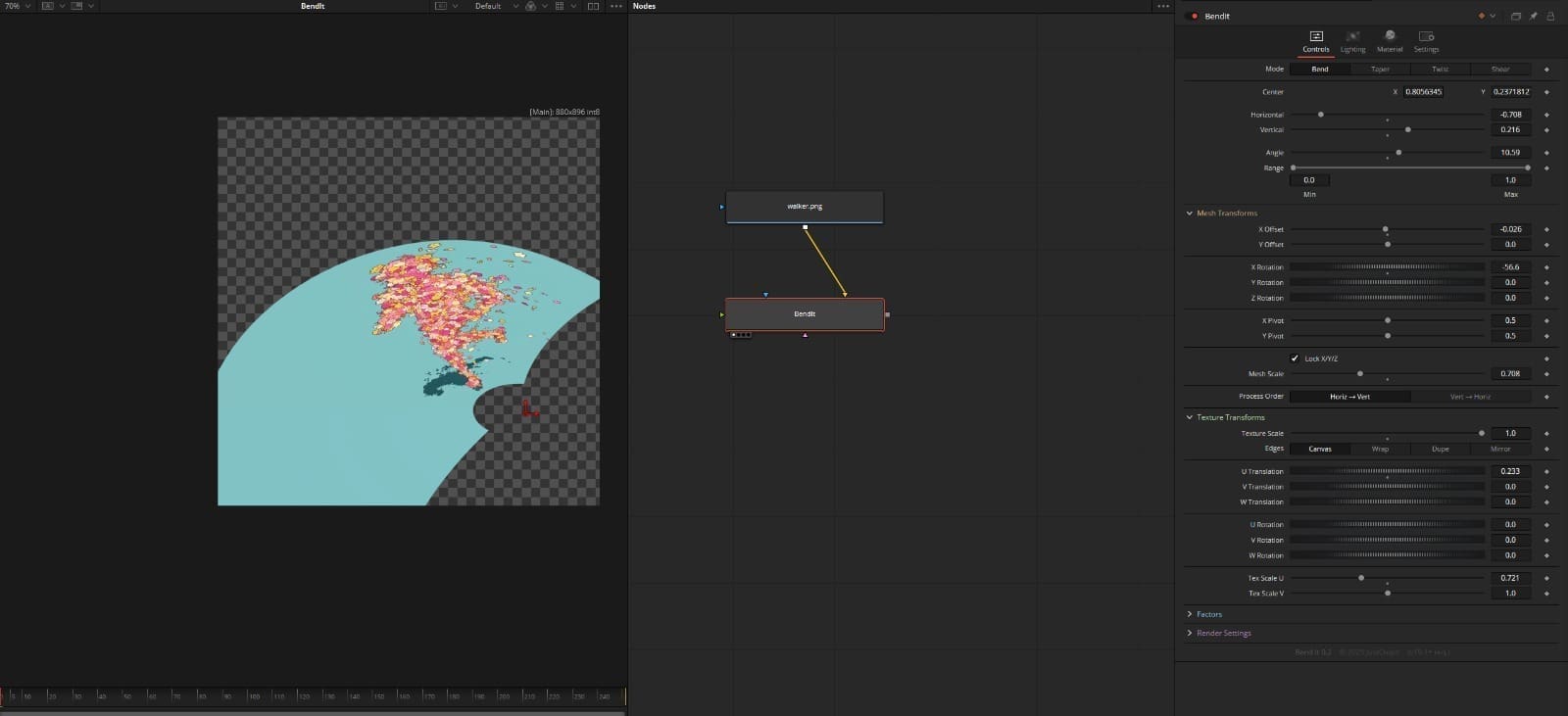Click the Center X value field
The height and width of the screenshot is (716, 1568).
click(x=1423, y=92)
